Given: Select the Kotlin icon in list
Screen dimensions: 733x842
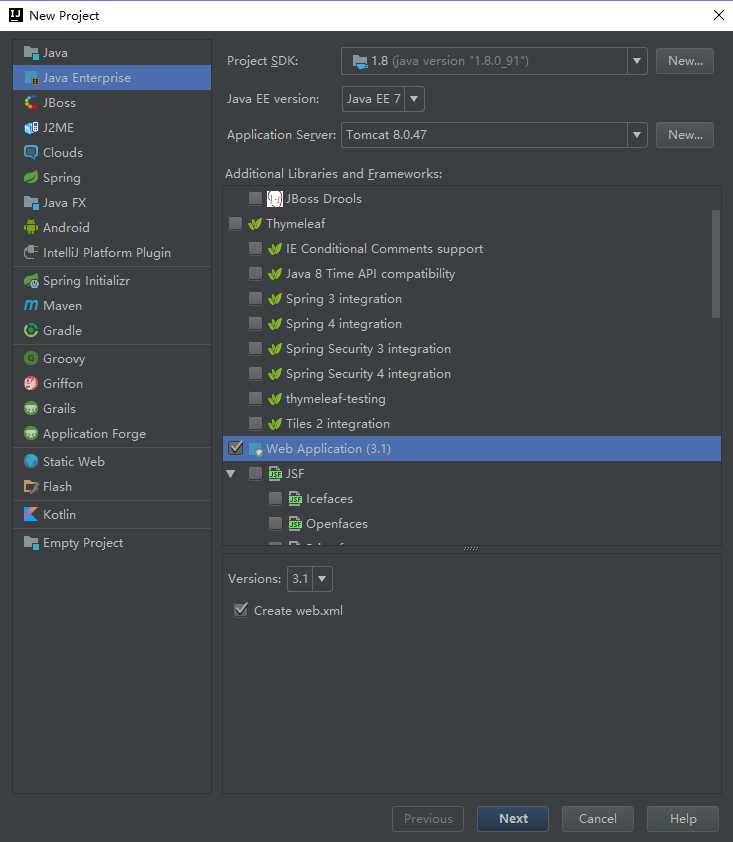Looking at the screenshot, I should pyautogui.click(x=32, y=514).
